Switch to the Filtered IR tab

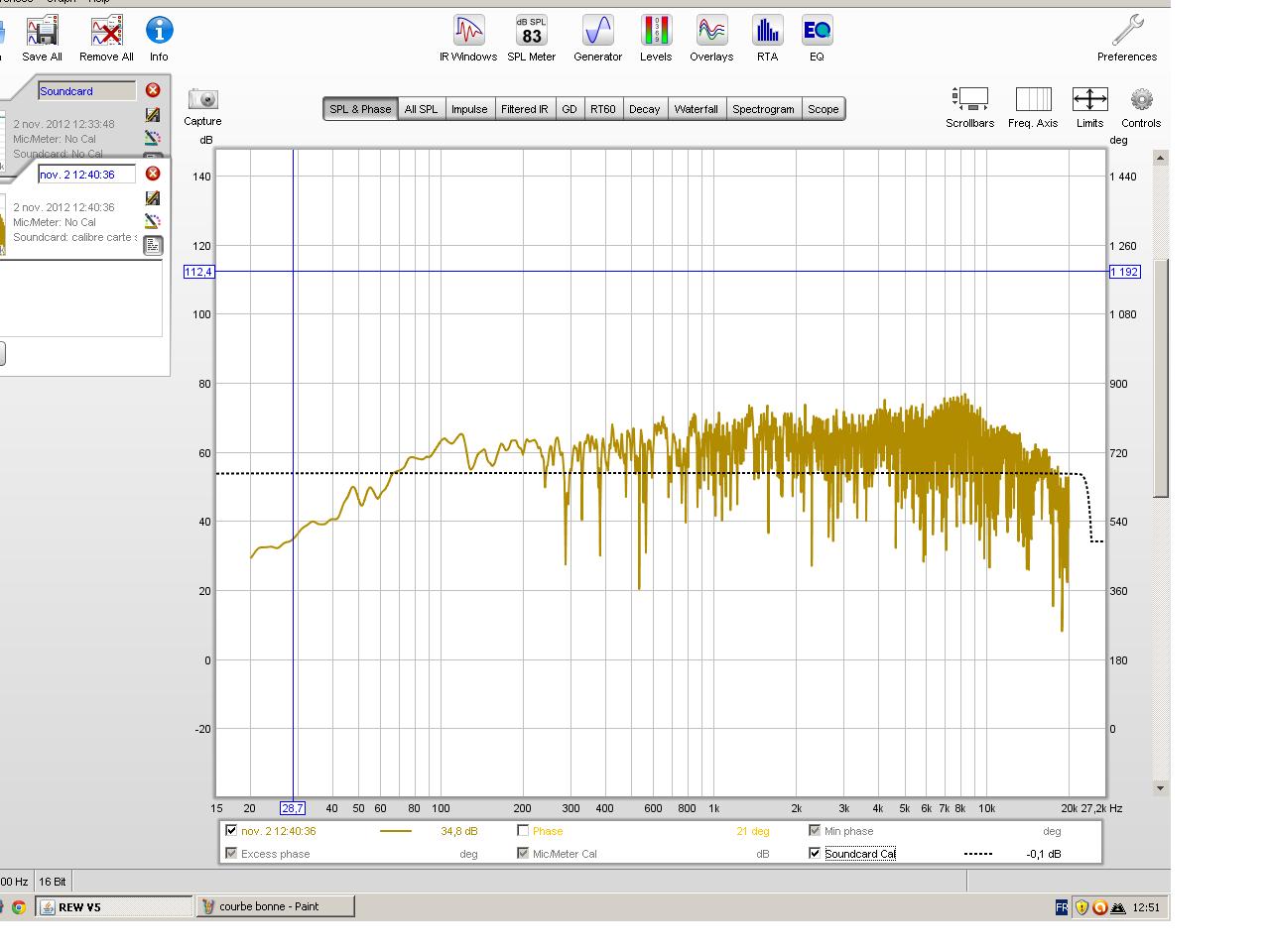(525, 109)
